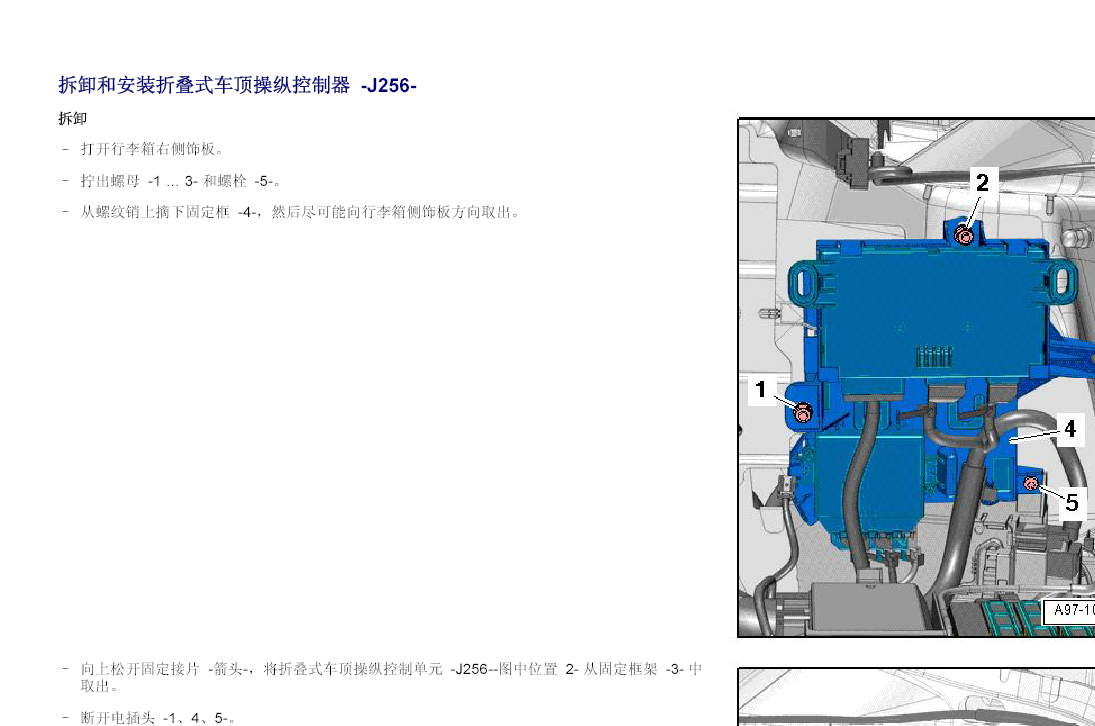The image size is (1095, 726).
Task: Select the line 打开行李箱右侧饰板。
Action: [152, 149]
